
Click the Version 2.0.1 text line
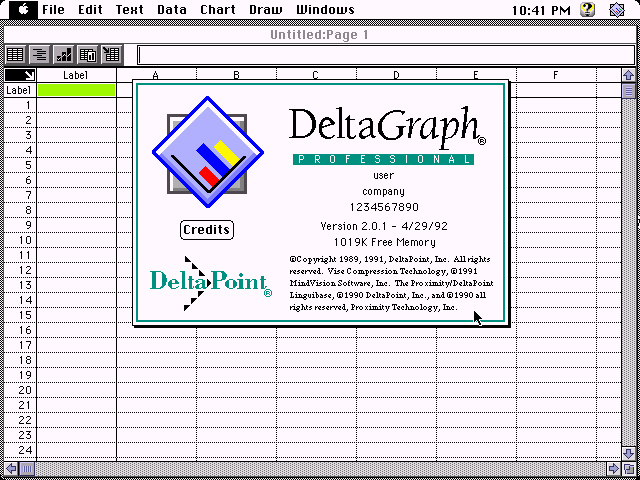click(x=384, y=226)
